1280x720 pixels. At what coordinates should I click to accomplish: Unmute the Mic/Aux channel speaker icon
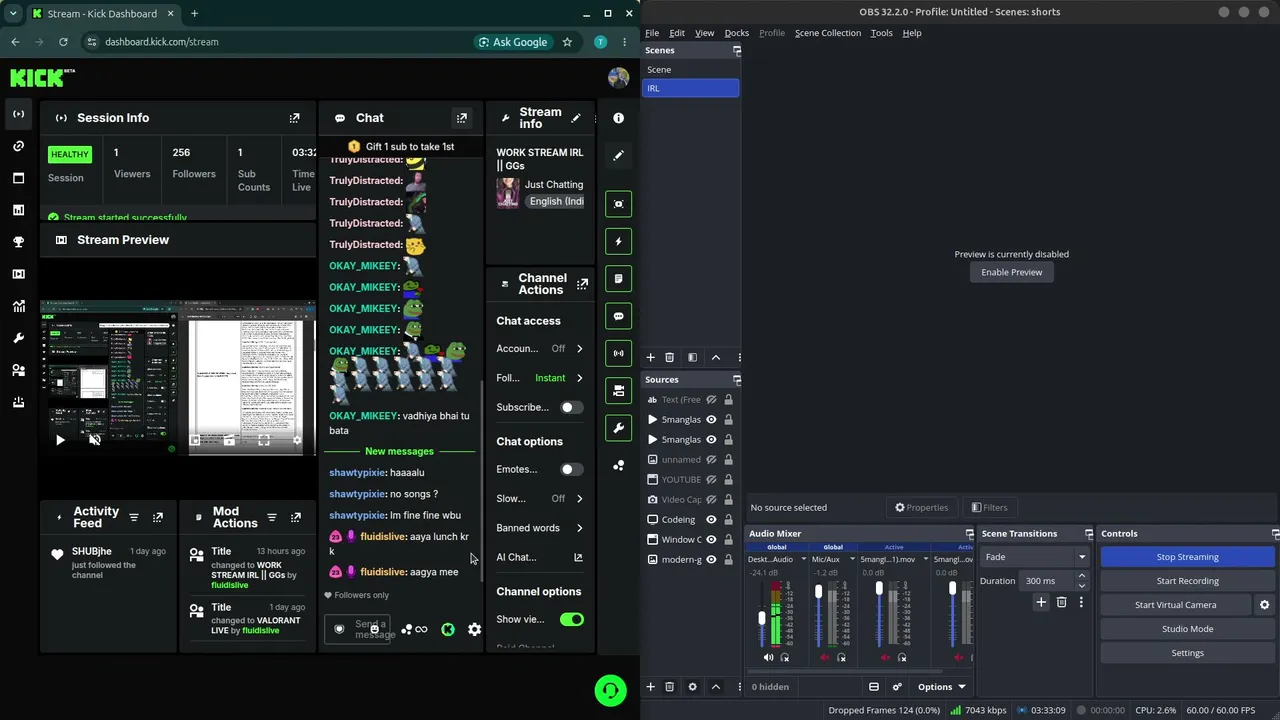[x=825, y=657]
